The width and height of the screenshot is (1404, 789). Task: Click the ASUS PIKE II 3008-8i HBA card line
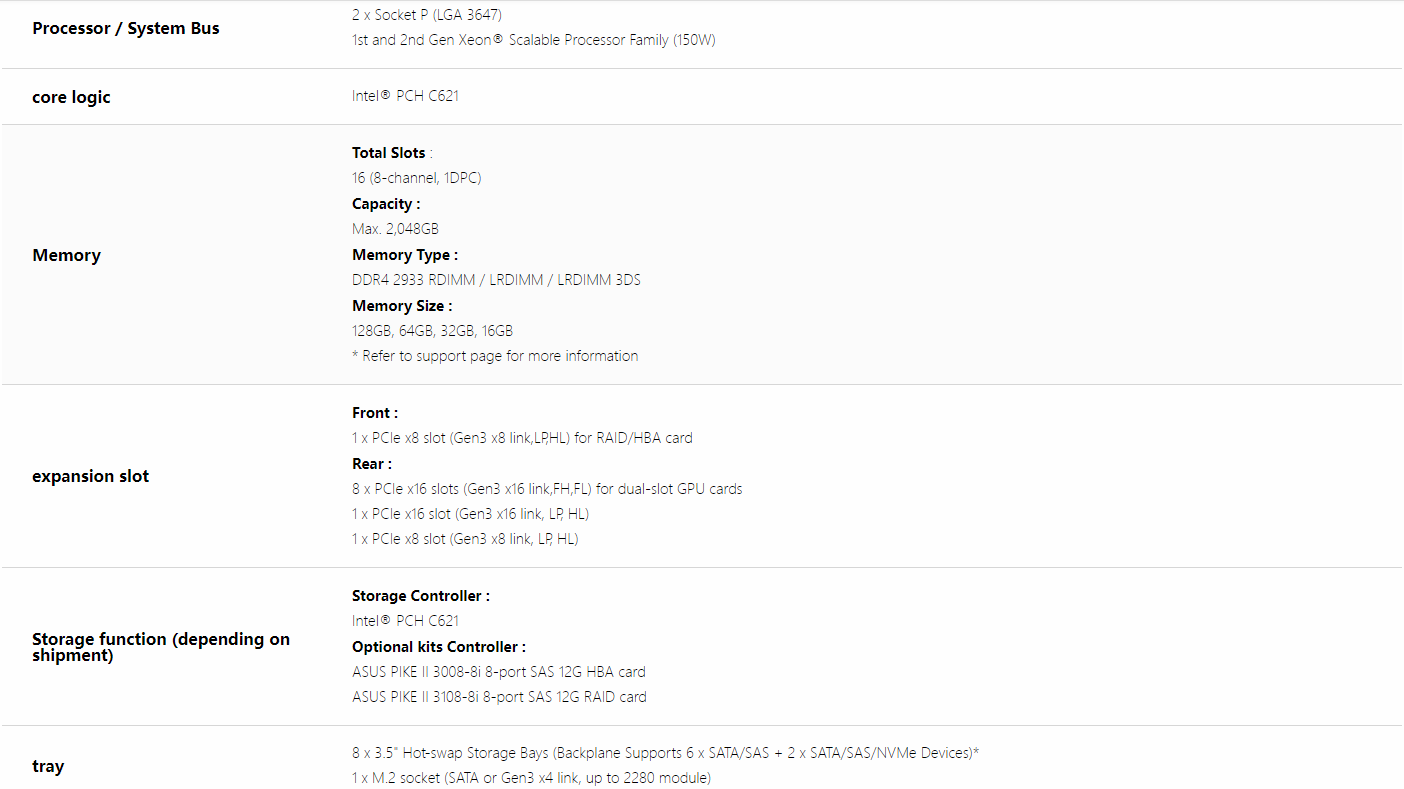click(x=498, y=672)
